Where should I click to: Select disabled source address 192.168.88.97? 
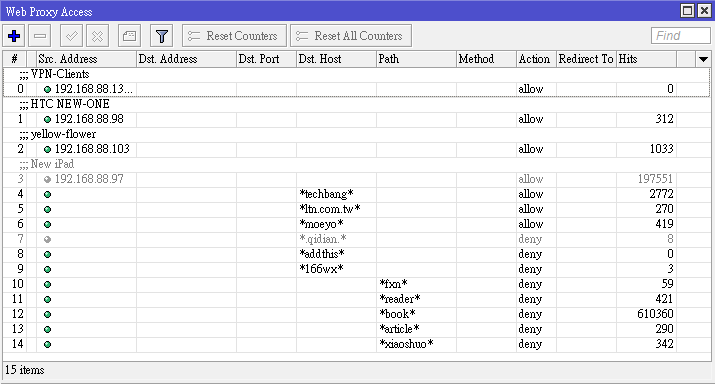(89, 179)
